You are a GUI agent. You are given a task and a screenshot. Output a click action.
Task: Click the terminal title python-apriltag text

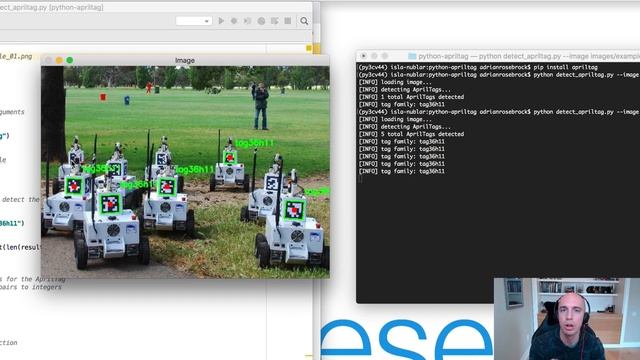pos(443,56)
